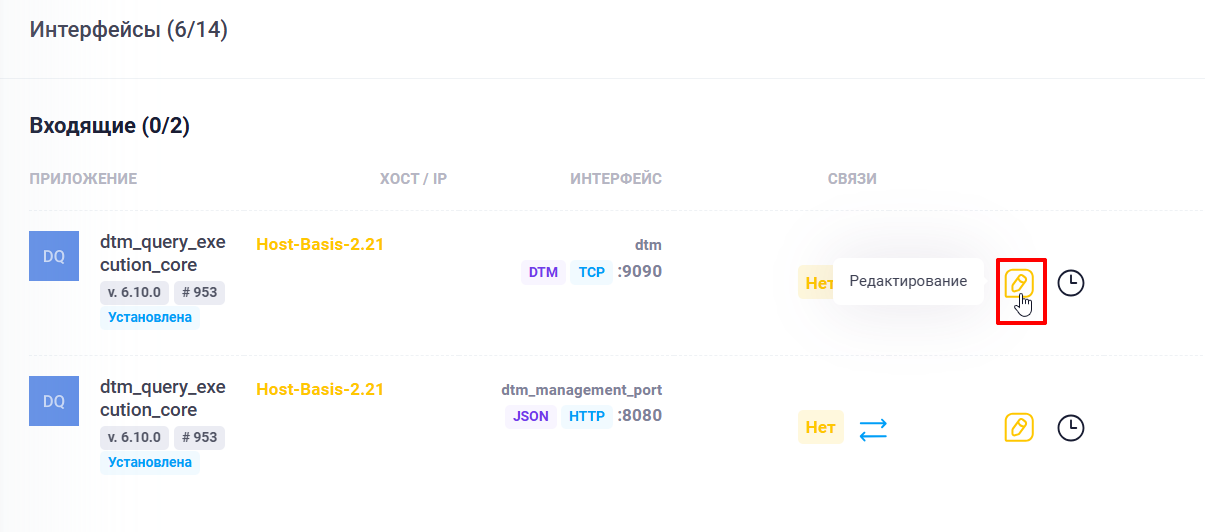1205x532 pixels.
Task: Click the "Входящие (0/2)" section heading
Action: pyautogui.click(x=110, y=126)
